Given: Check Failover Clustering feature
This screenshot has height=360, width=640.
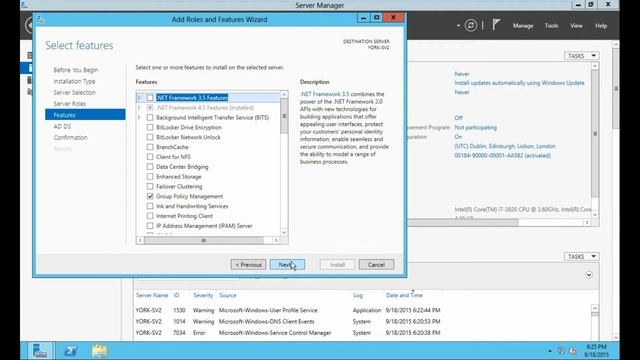Looking at the screenshot, I should point(150,187).
